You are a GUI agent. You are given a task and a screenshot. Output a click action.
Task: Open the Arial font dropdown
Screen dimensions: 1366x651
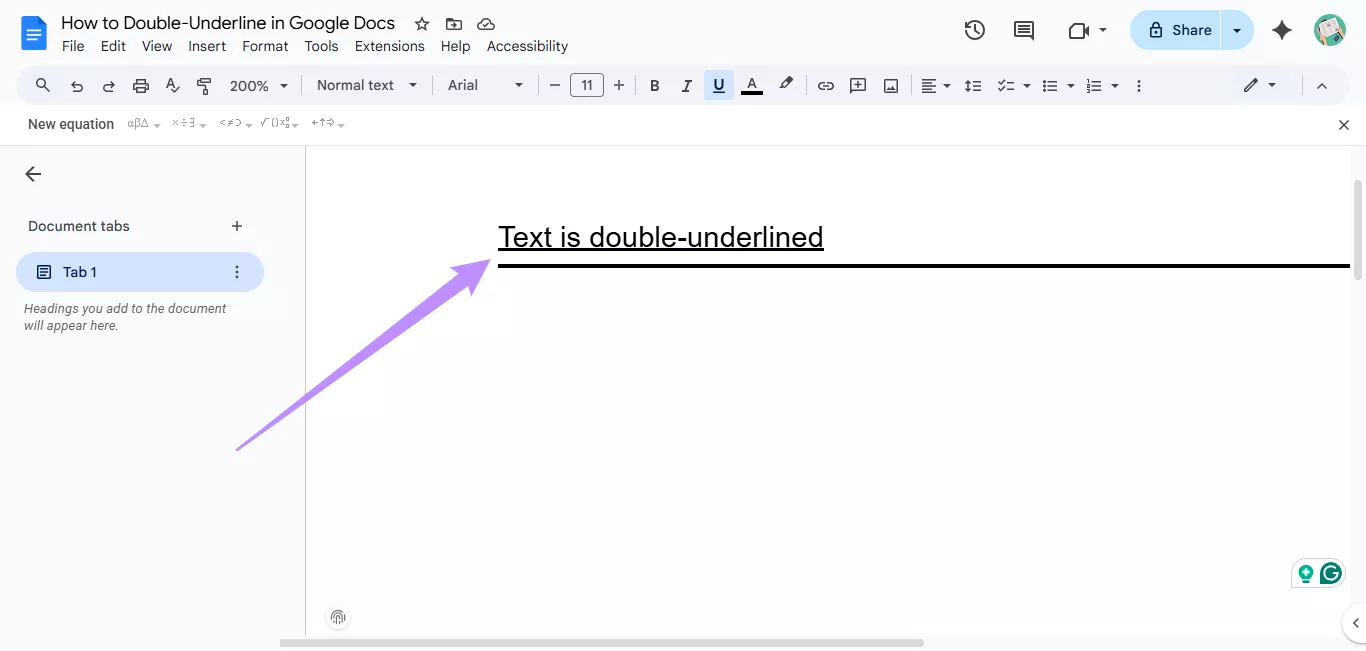(519, 85)
